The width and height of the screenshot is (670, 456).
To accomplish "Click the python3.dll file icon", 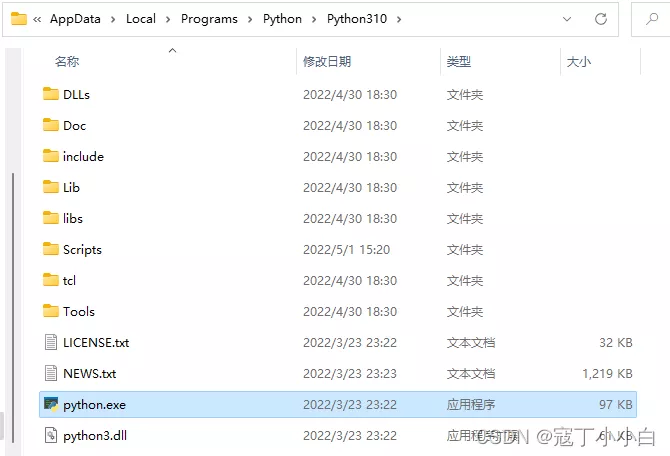I will click(51, 435).
